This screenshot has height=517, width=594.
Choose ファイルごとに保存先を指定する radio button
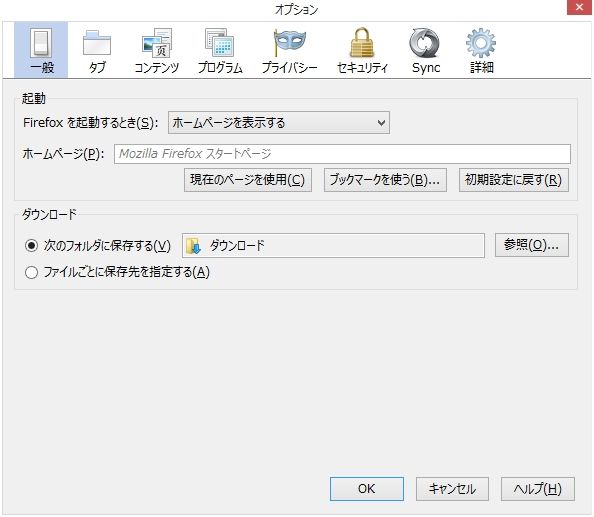(x=31, y=272)
